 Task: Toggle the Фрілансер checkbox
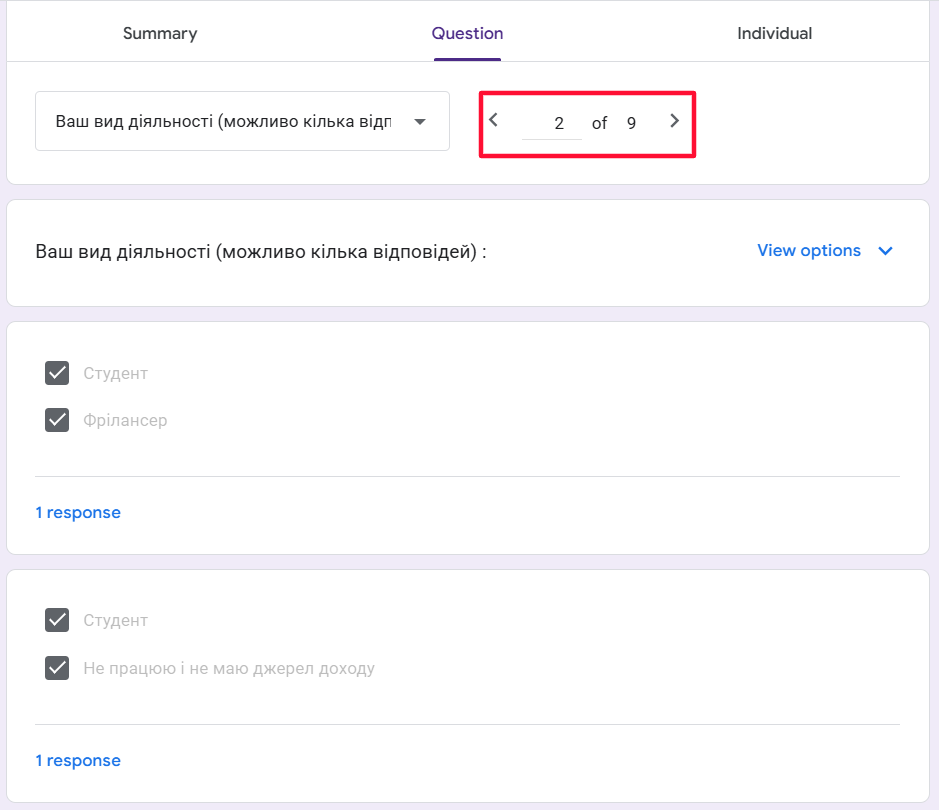coord(57,420)
